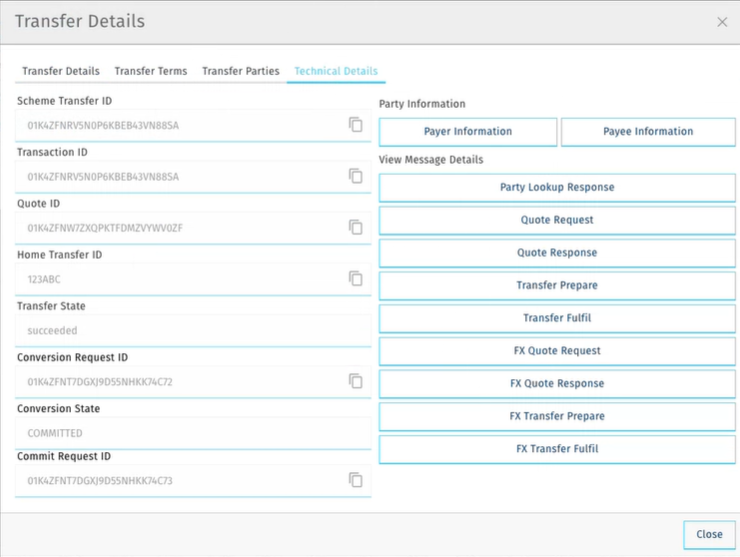
Task: Switch to the Transfer Details tab
Action: 61,71
